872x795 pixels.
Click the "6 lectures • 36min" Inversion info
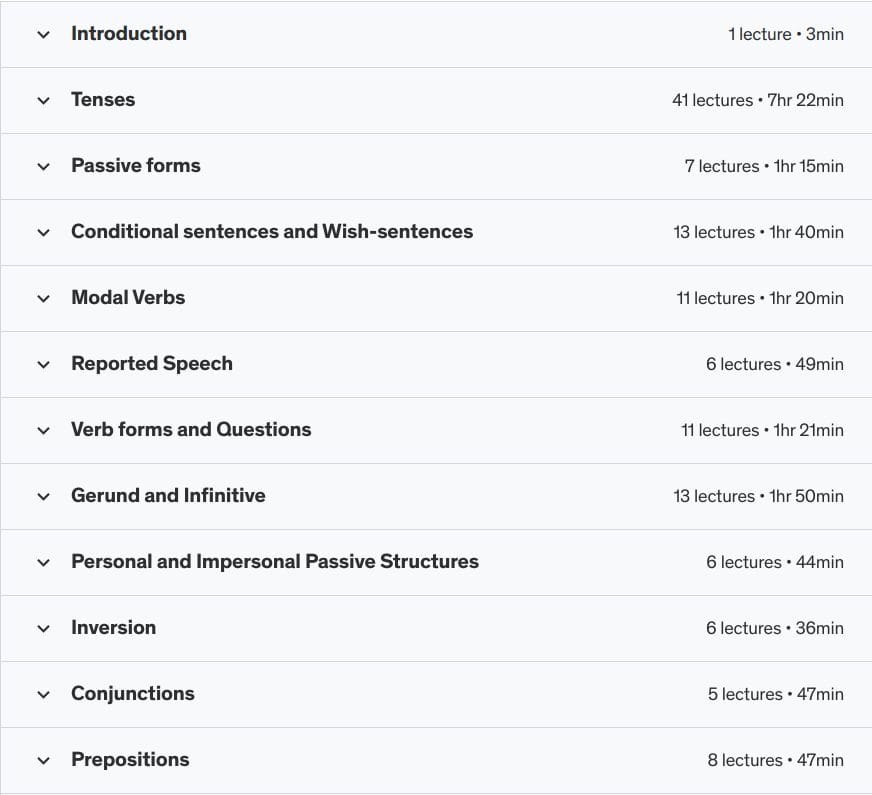coord(774,629)
